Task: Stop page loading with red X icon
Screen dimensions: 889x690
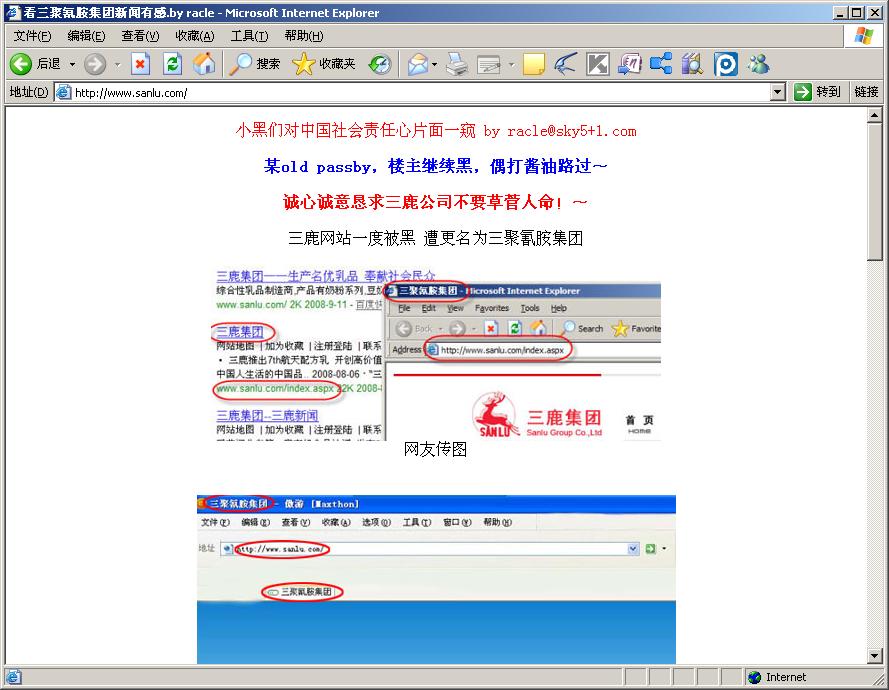Action: pyautogui.click(x=140, y=64)
